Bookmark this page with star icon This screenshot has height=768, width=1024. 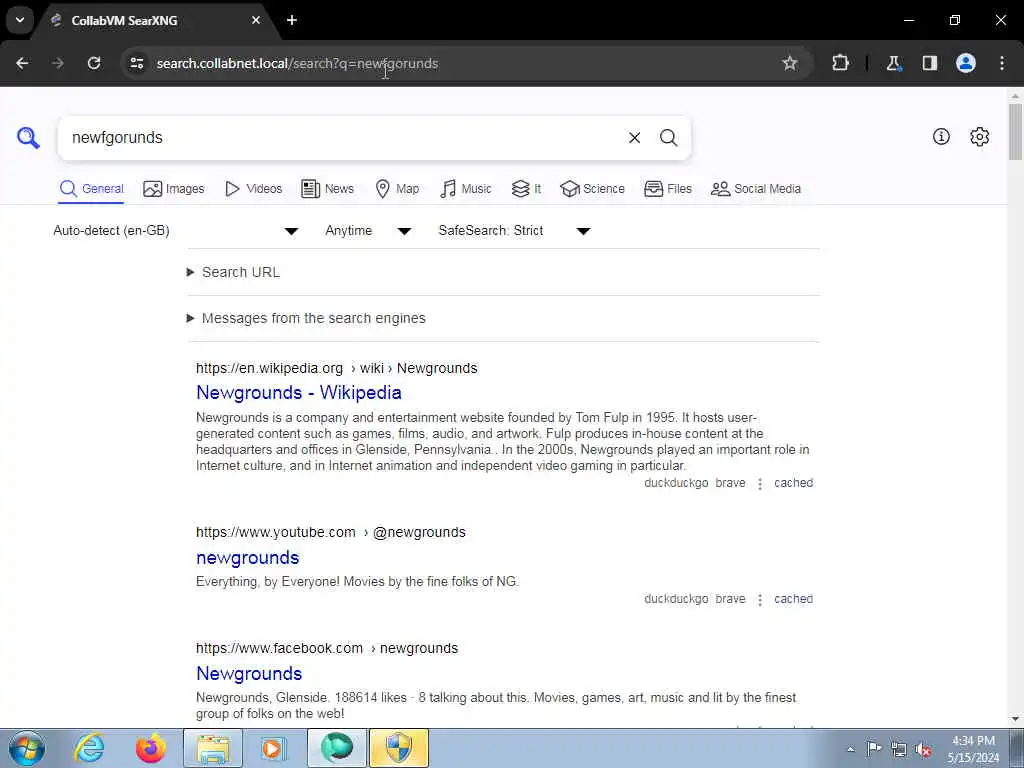790,63
